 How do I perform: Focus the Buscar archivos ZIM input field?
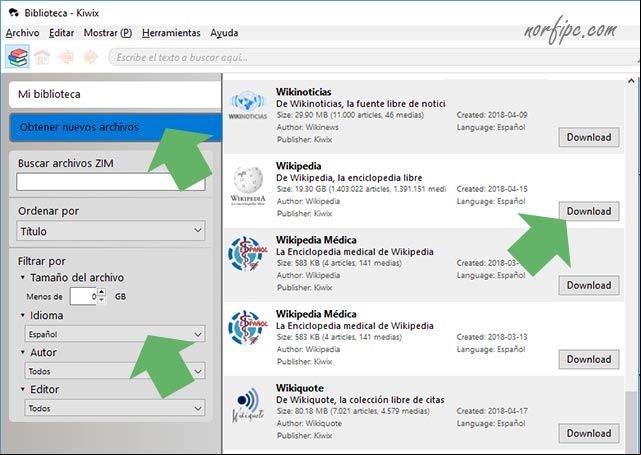(110, 182)
